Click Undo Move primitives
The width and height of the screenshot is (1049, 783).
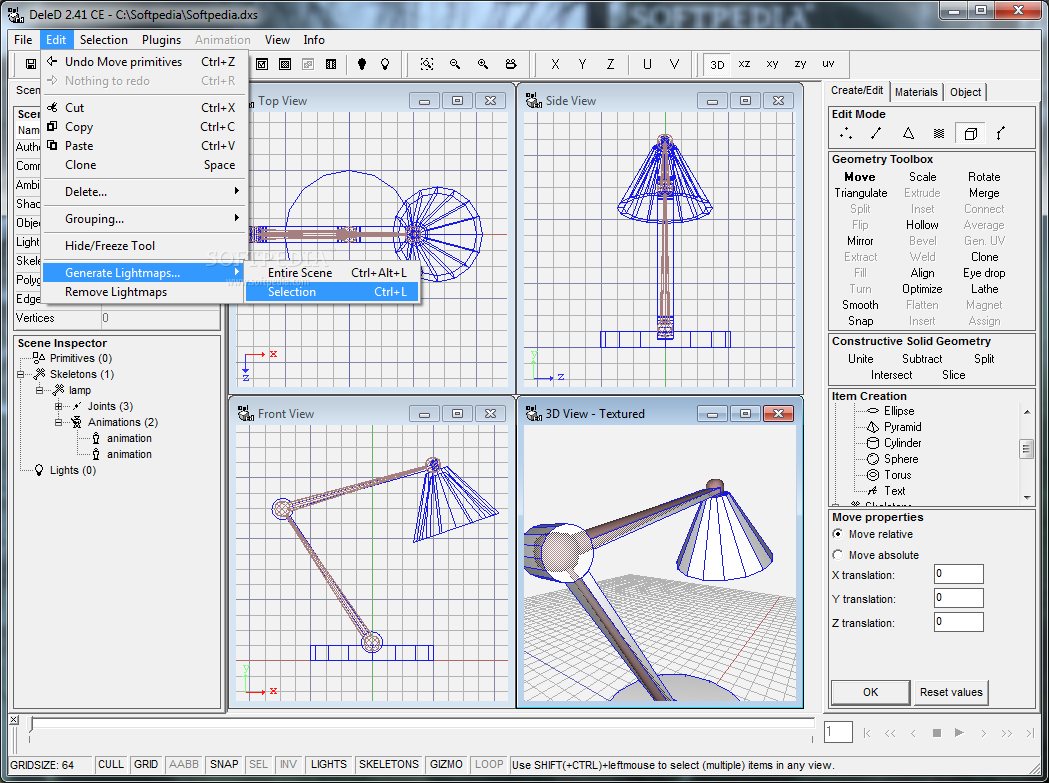(144, 62)
